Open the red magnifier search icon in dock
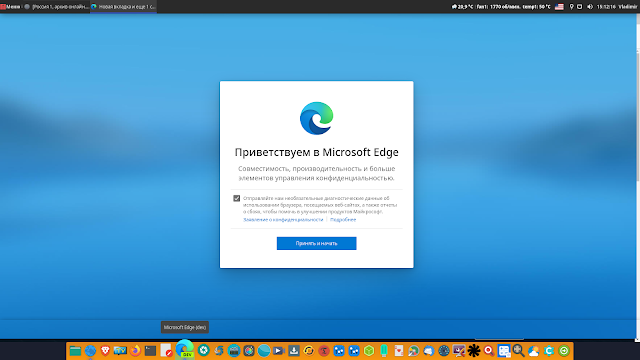 coord(489,351)
